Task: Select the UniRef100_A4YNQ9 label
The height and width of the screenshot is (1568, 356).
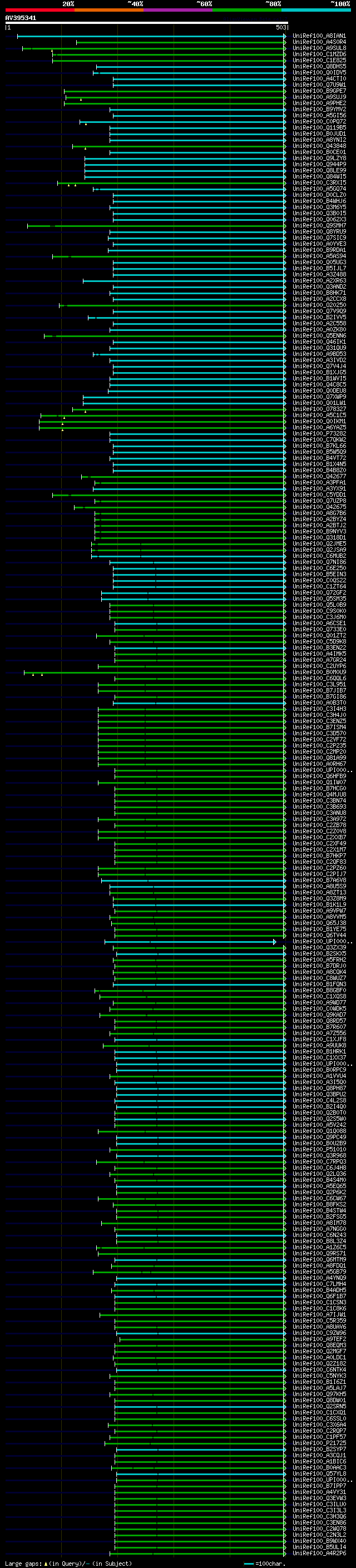Action: [319, 1278]
